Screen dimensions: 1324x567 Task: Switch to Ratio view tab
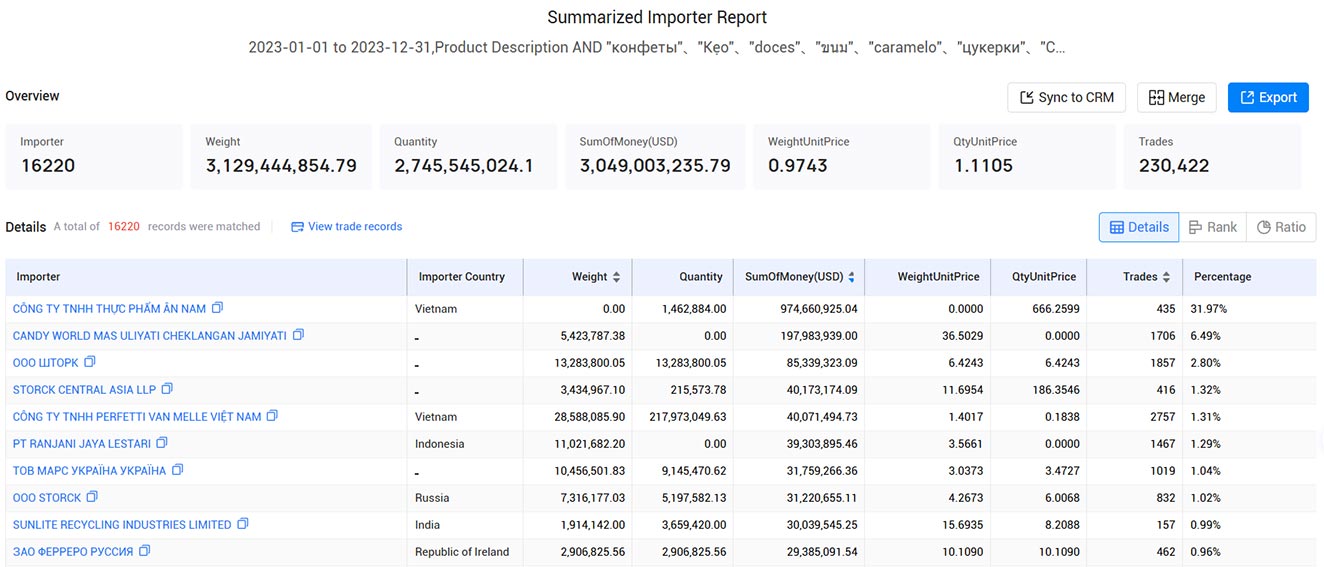click(x=1281, y=227)
